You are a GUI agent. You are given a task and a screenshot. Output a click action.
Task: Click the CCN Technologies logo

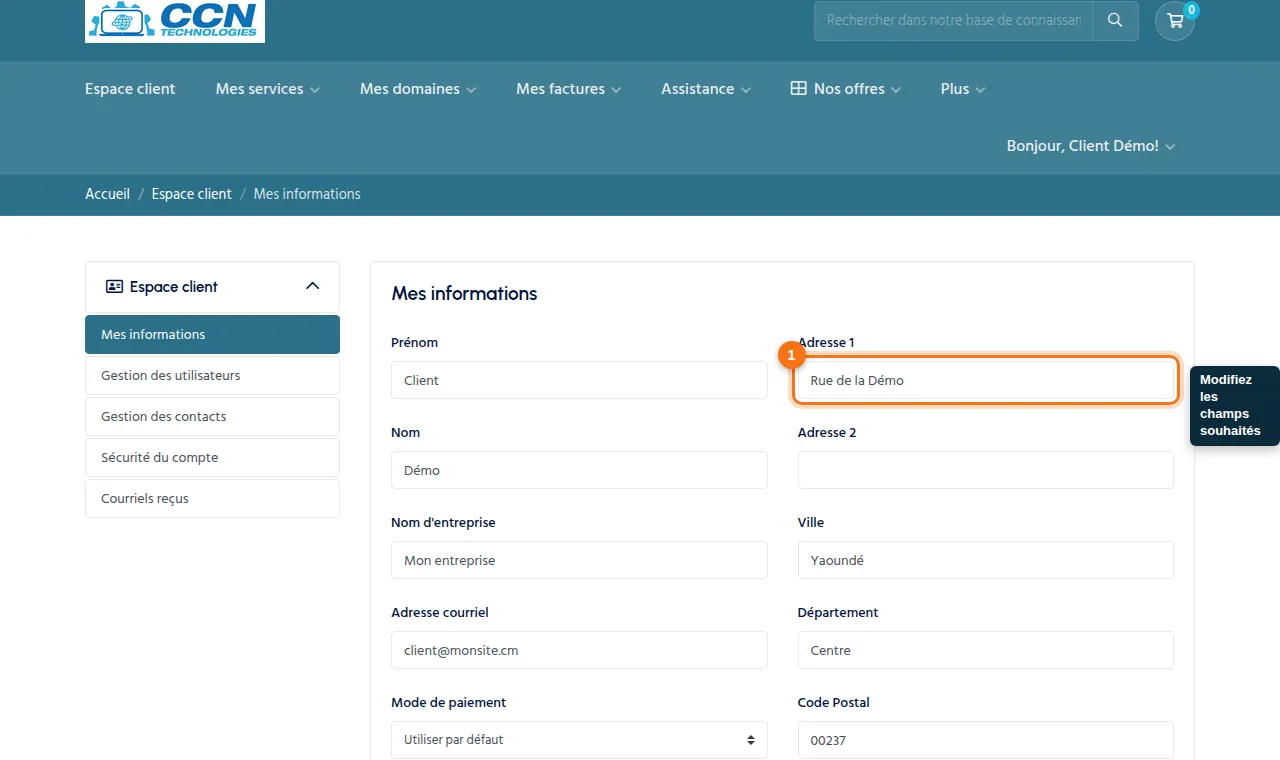175,21
